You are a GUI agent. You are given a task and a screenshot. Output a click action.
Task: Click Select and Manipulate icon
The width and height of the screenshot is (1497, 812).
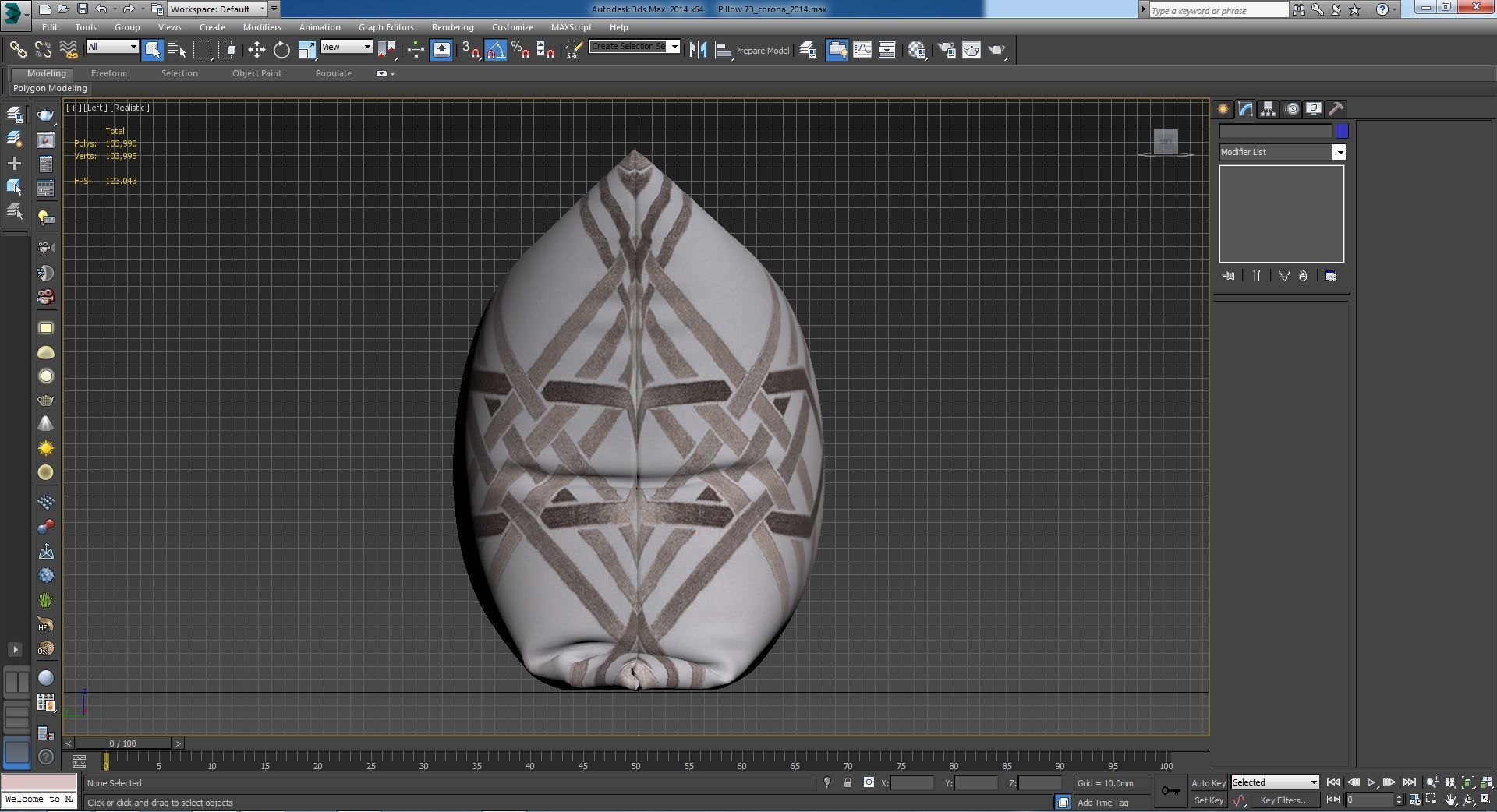tap(416, 50)
